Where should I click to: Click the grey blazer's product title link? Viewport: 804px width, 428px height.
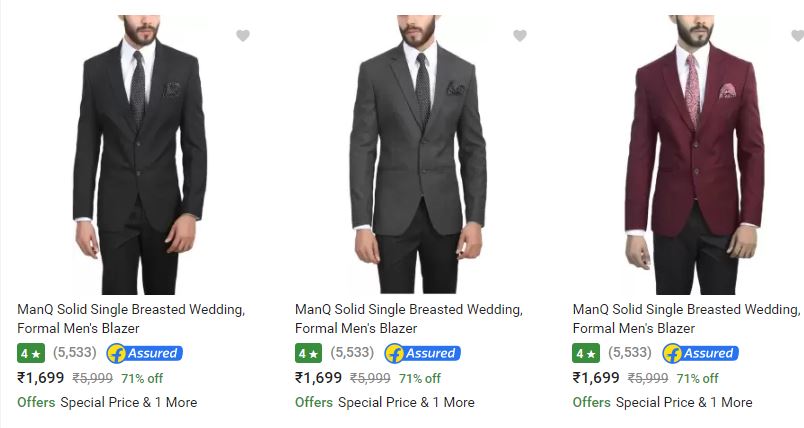408,318
